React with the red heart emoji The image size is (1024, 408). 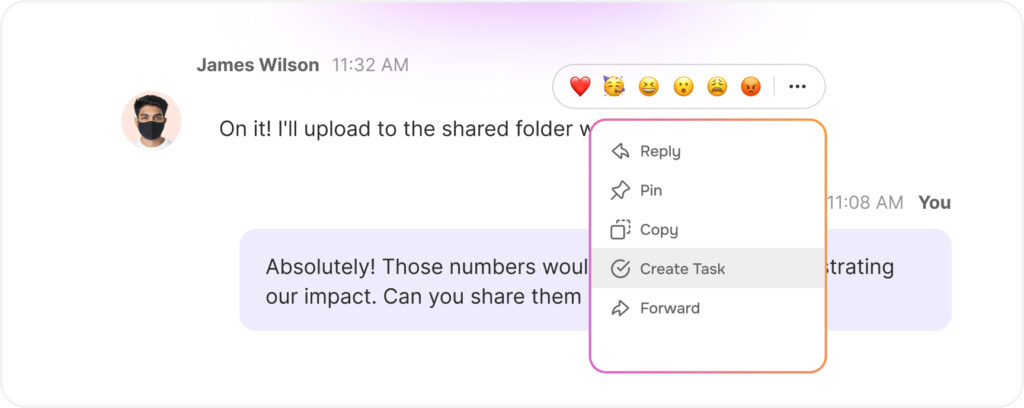[x=580, y=87]
